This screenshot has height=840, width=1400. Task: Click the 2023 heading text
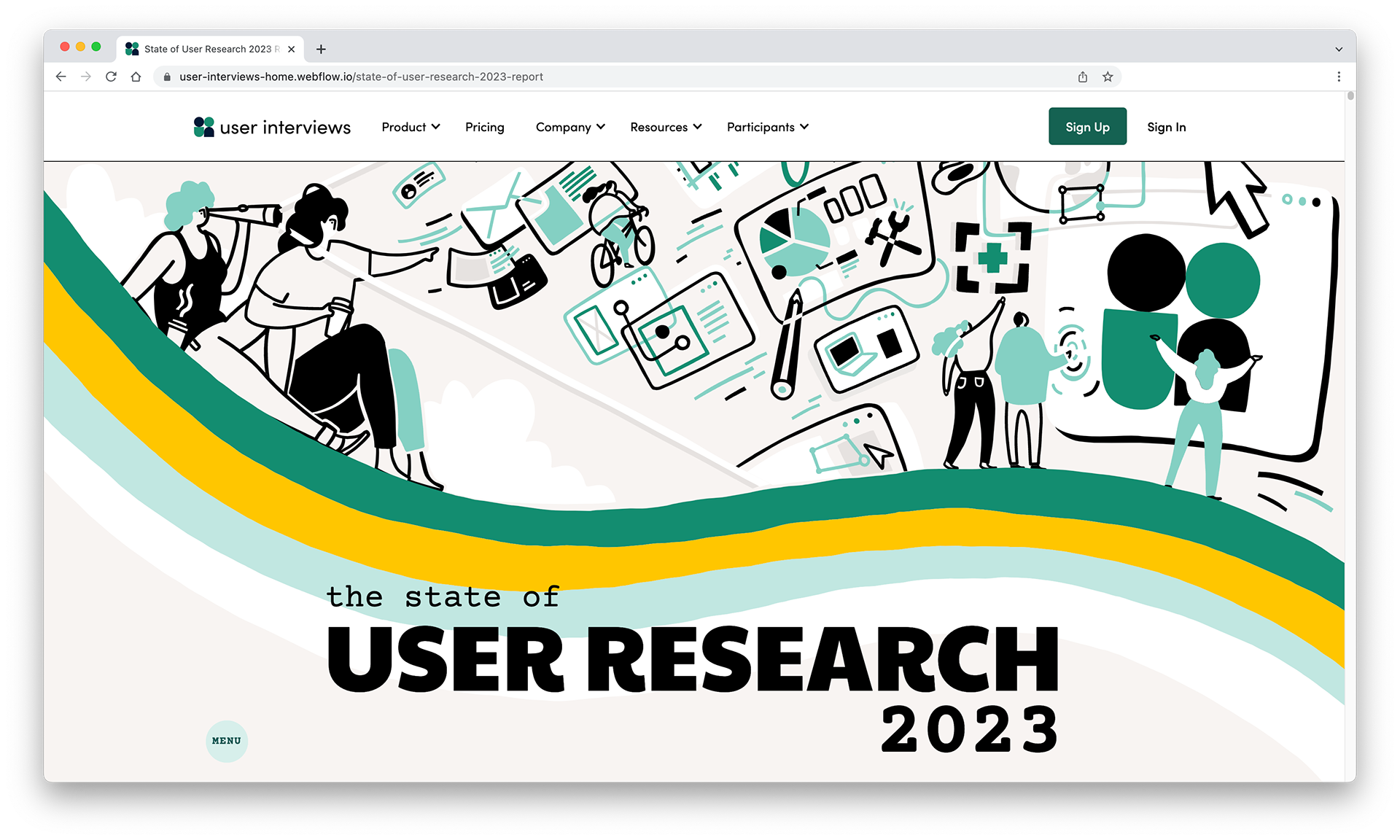click(970, 729)
